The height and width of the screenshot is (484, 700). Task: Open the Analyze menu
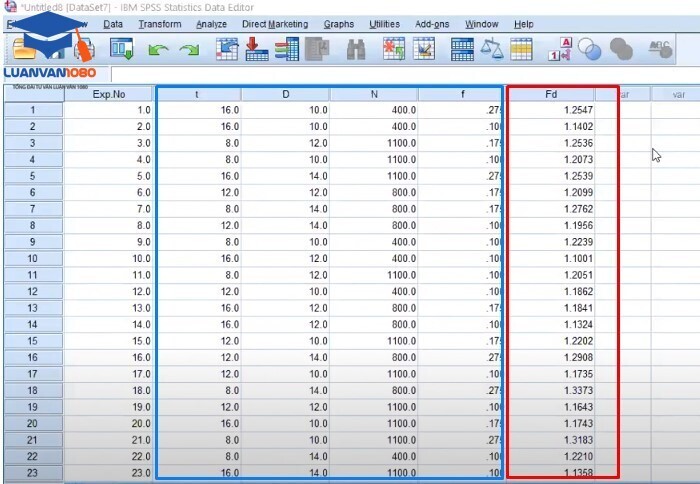(211, 24)
